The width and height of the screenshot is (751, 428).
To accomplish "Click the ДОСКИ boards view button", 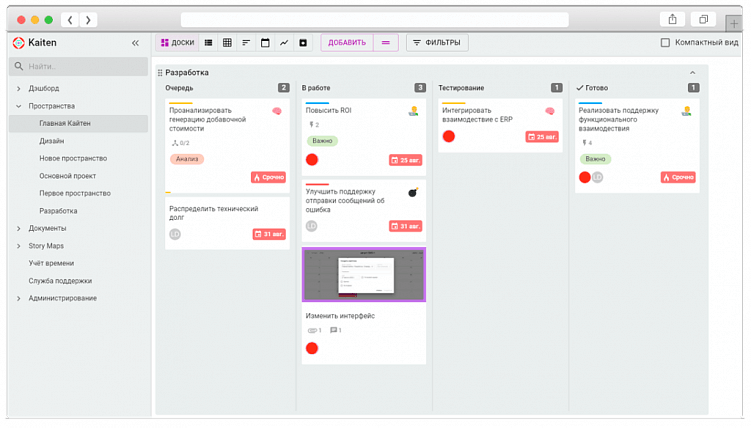I will point(177,43).
